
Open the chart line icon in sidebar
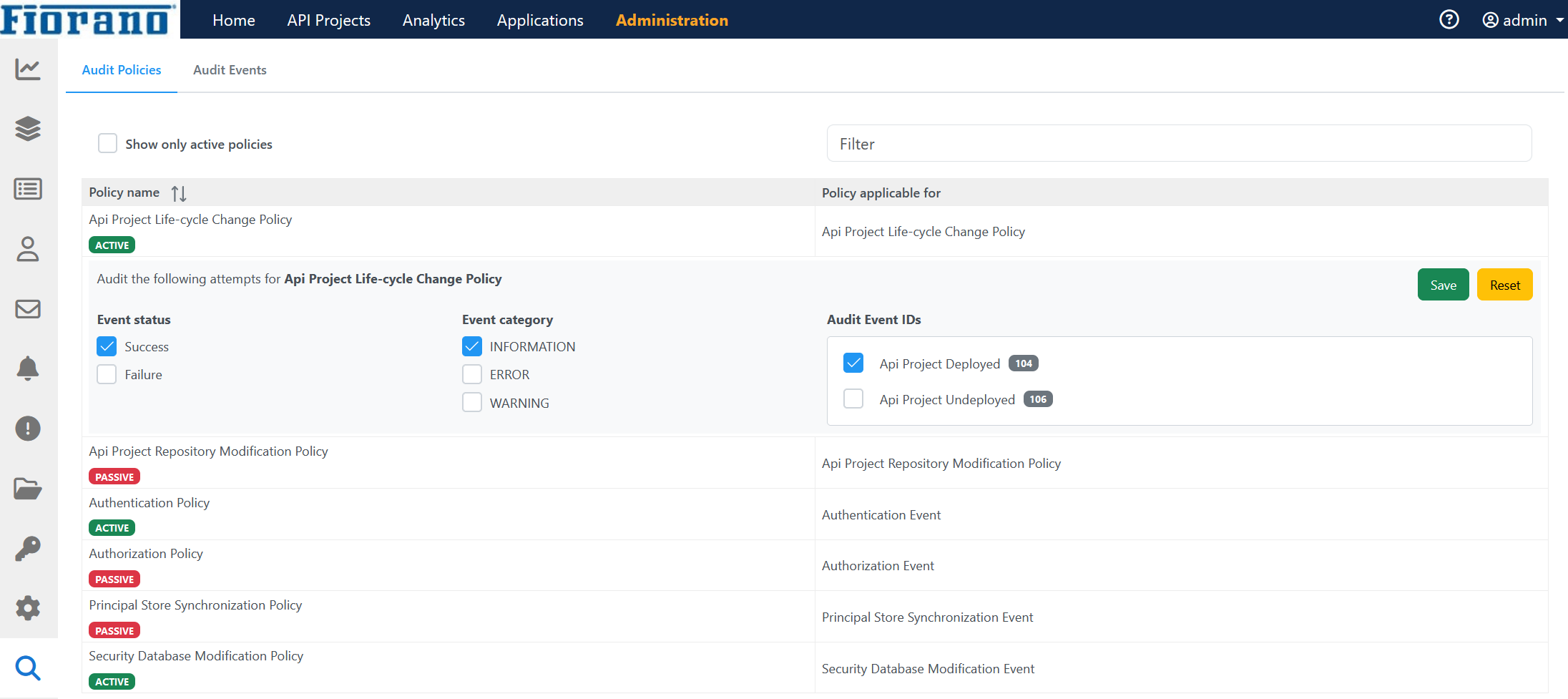28,69
